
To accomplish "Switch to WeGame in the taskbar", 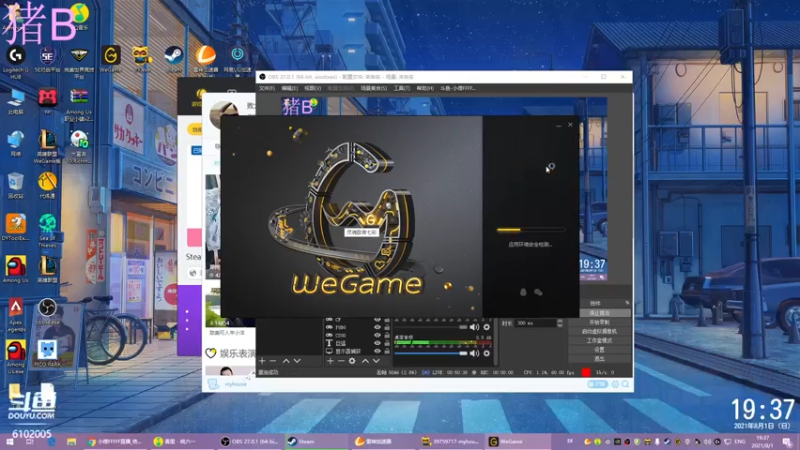I will [518, 442].
